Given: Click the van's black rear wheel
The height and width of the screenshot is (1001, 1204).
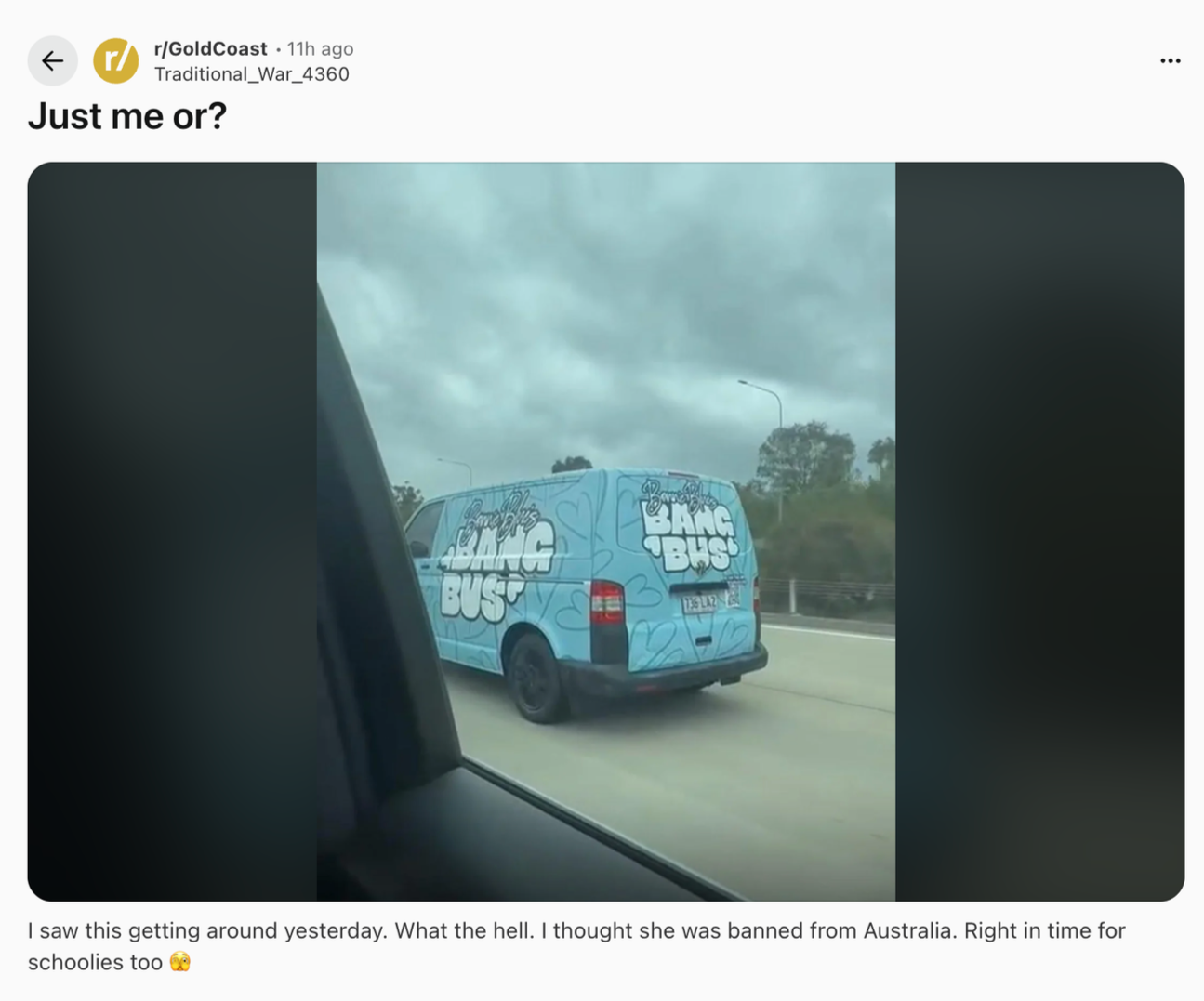Looking at the screenshot, I should tap(537, 680).
